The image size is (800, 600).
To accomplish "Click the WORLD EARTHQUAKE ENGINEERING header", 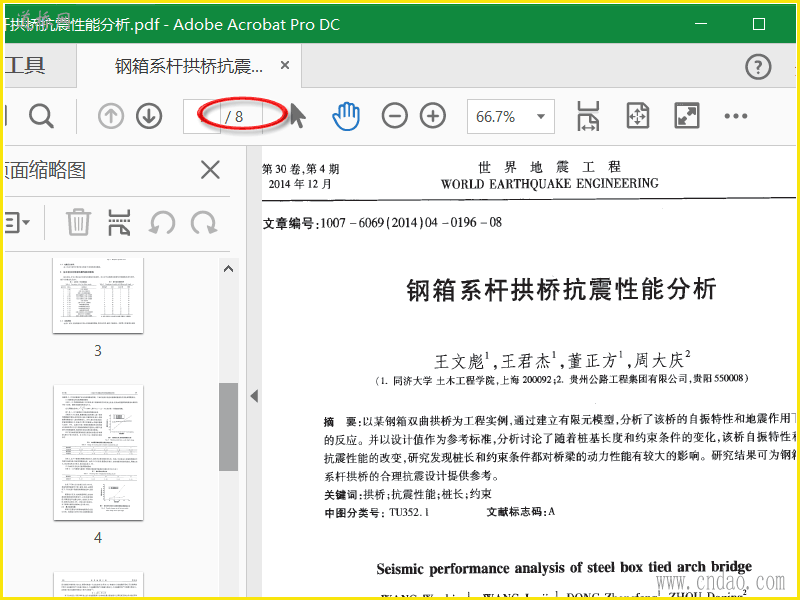I will [x=549, y=184].
